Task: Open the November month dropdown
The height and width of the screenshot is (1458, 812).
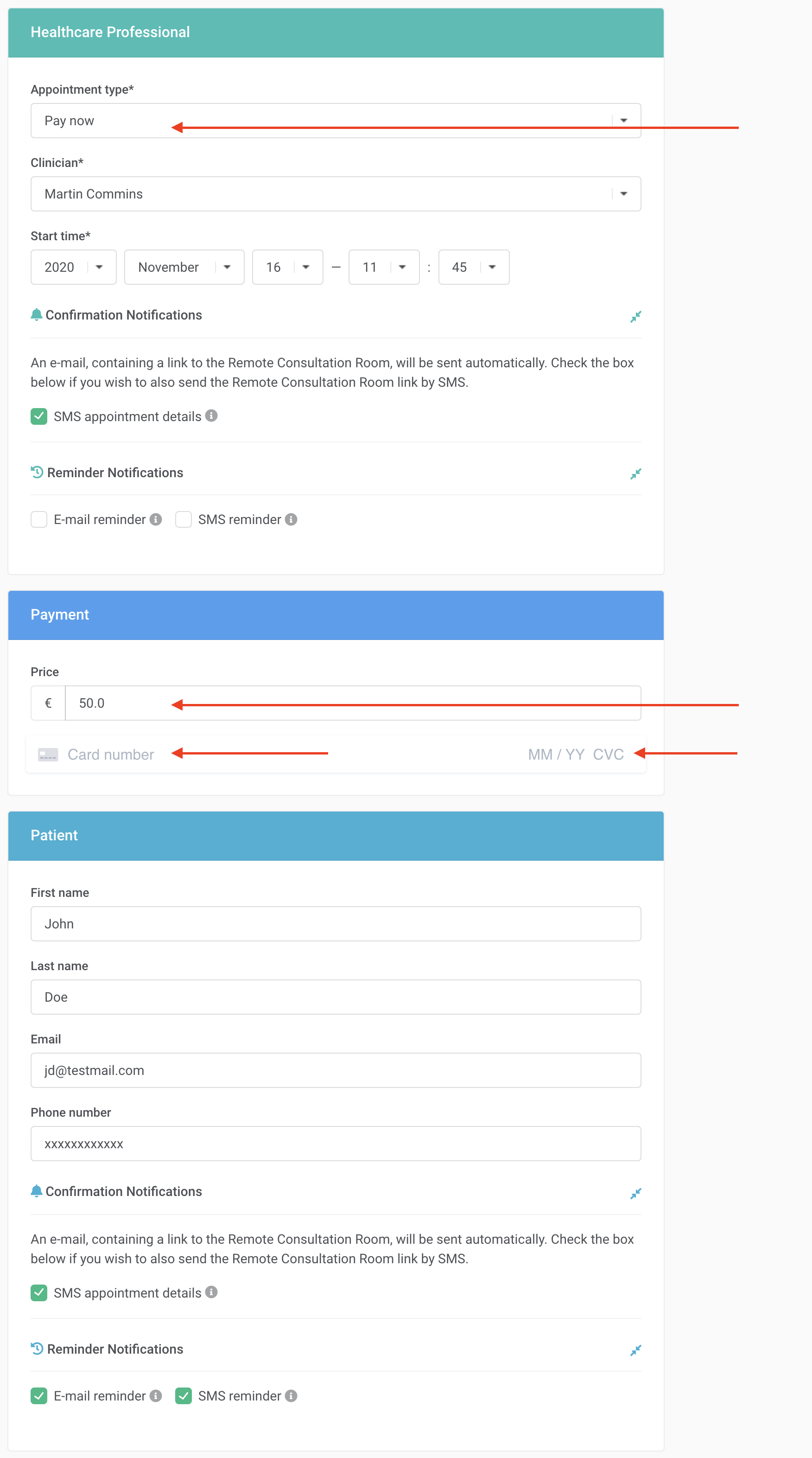Action: pyautogui.click(x=184, y=267)
